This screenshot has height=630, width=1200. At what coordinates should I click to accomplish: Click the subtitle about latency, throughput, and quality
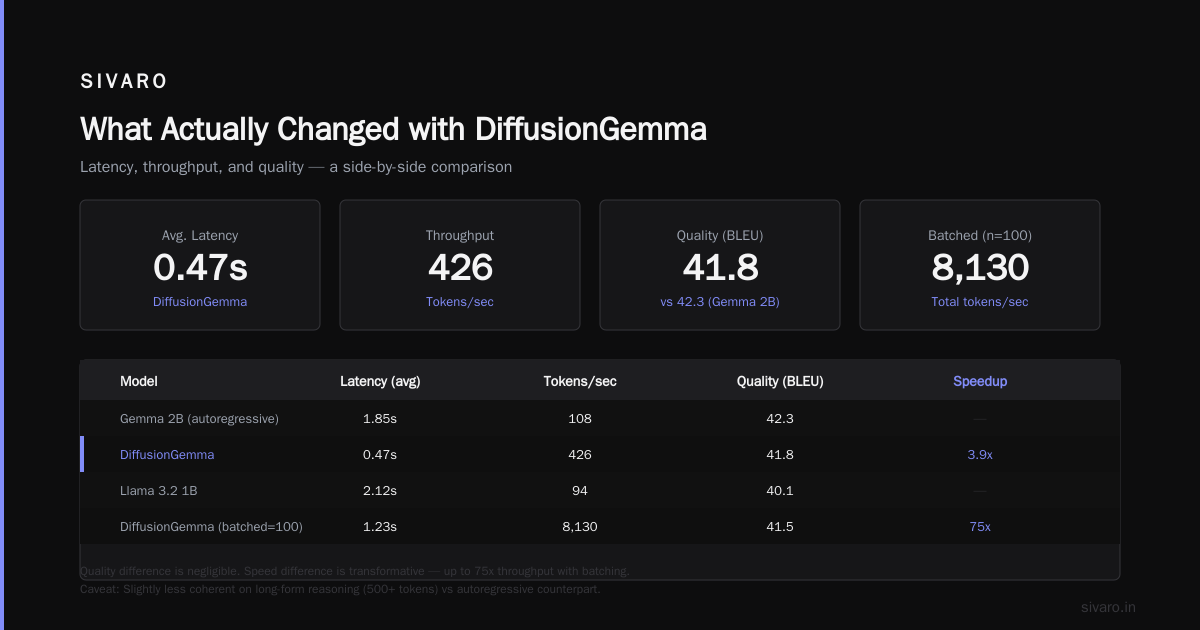pos(296,167)
